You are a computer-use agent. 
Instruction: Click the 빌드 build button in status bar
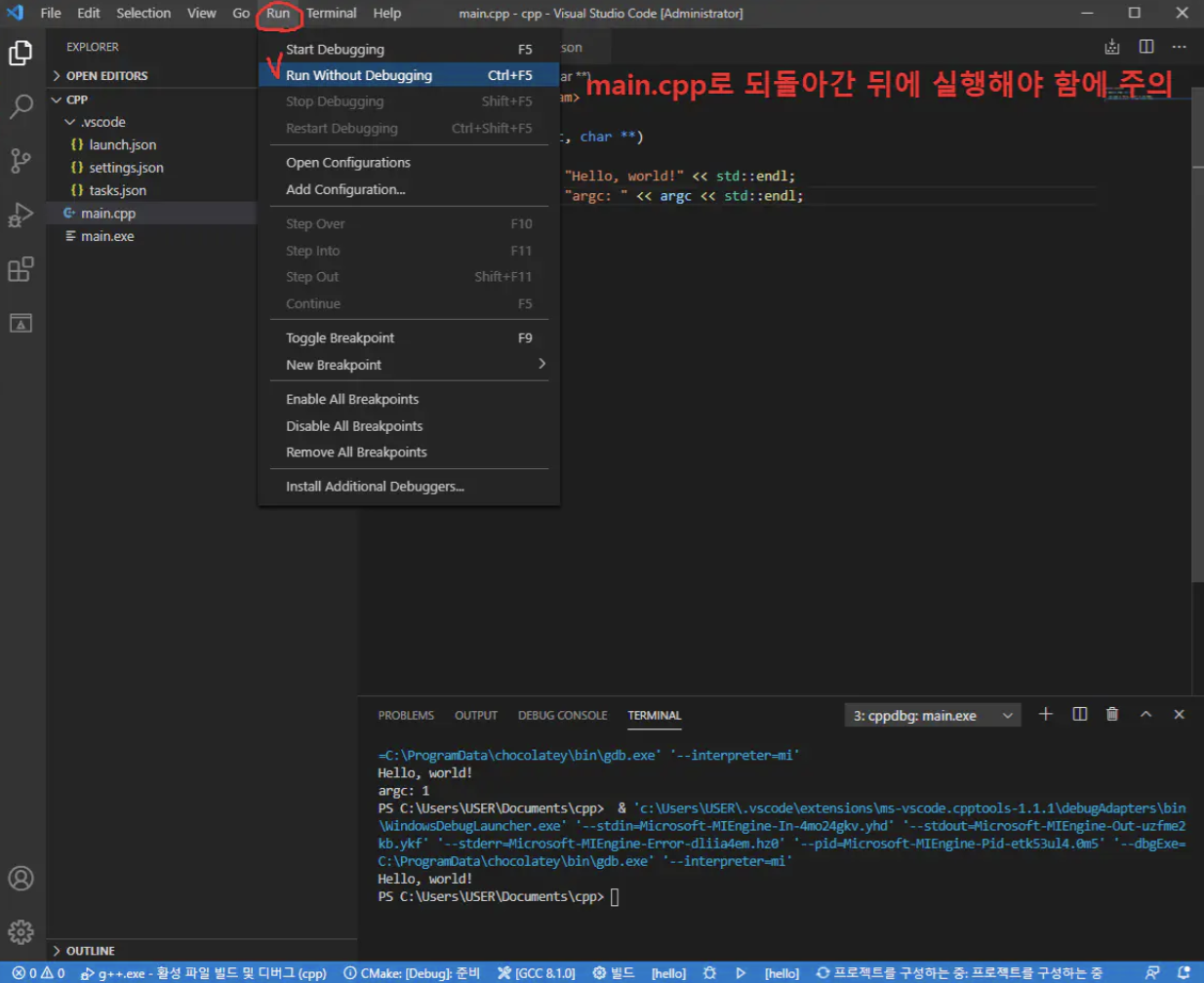point(614,972)
